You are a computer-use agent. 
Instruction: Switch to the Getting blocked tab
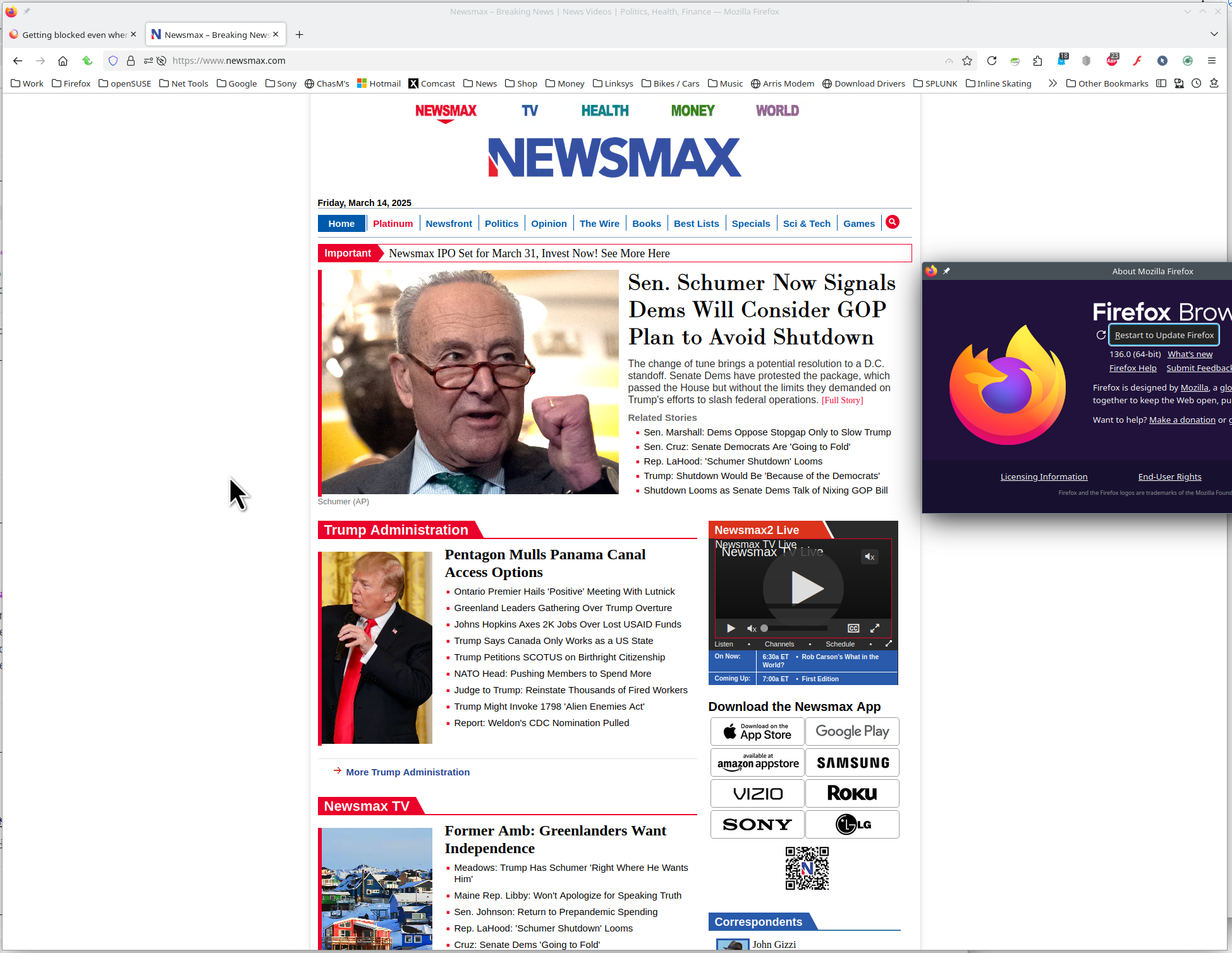click(x=70, y=35)
